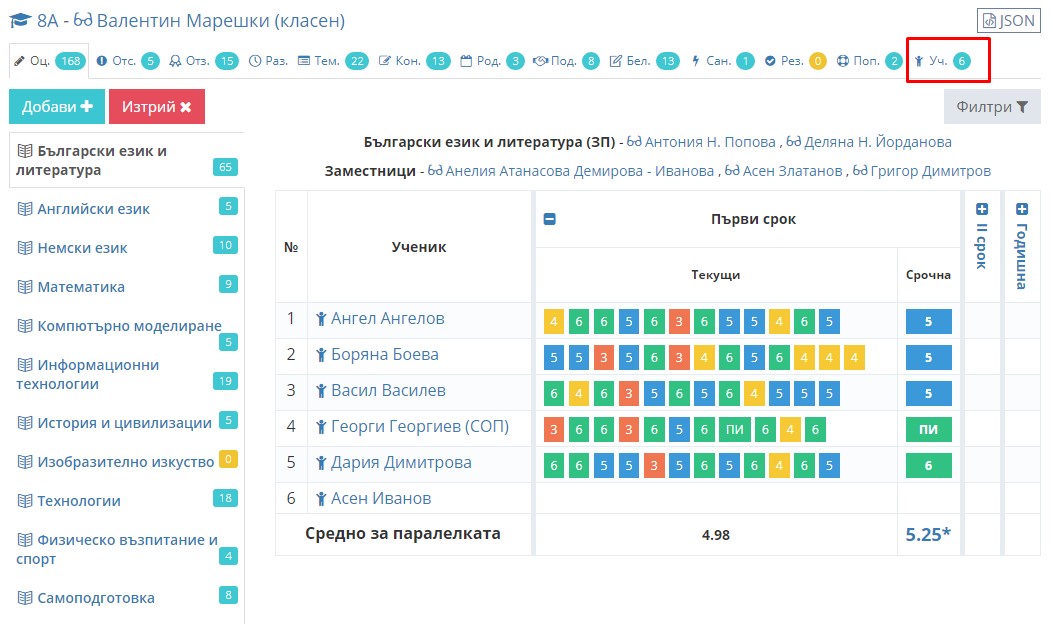Click glasses icon before Григор Димитров

(x=860, y=171)
